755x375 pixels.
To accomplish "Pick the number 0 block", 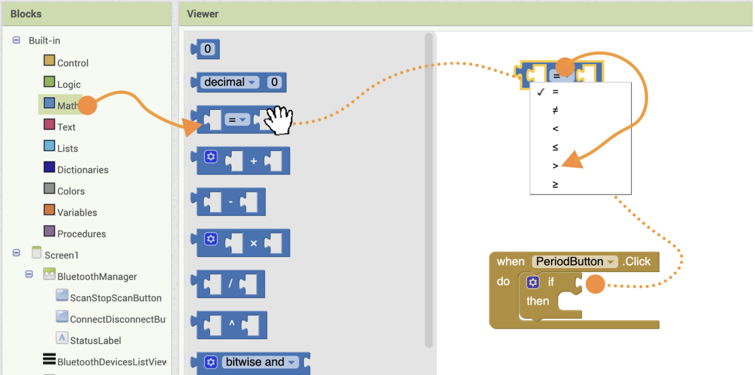I will 206,49.
